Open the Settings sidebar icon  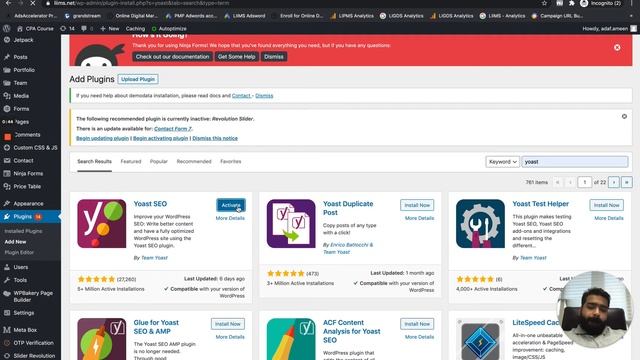7,313
